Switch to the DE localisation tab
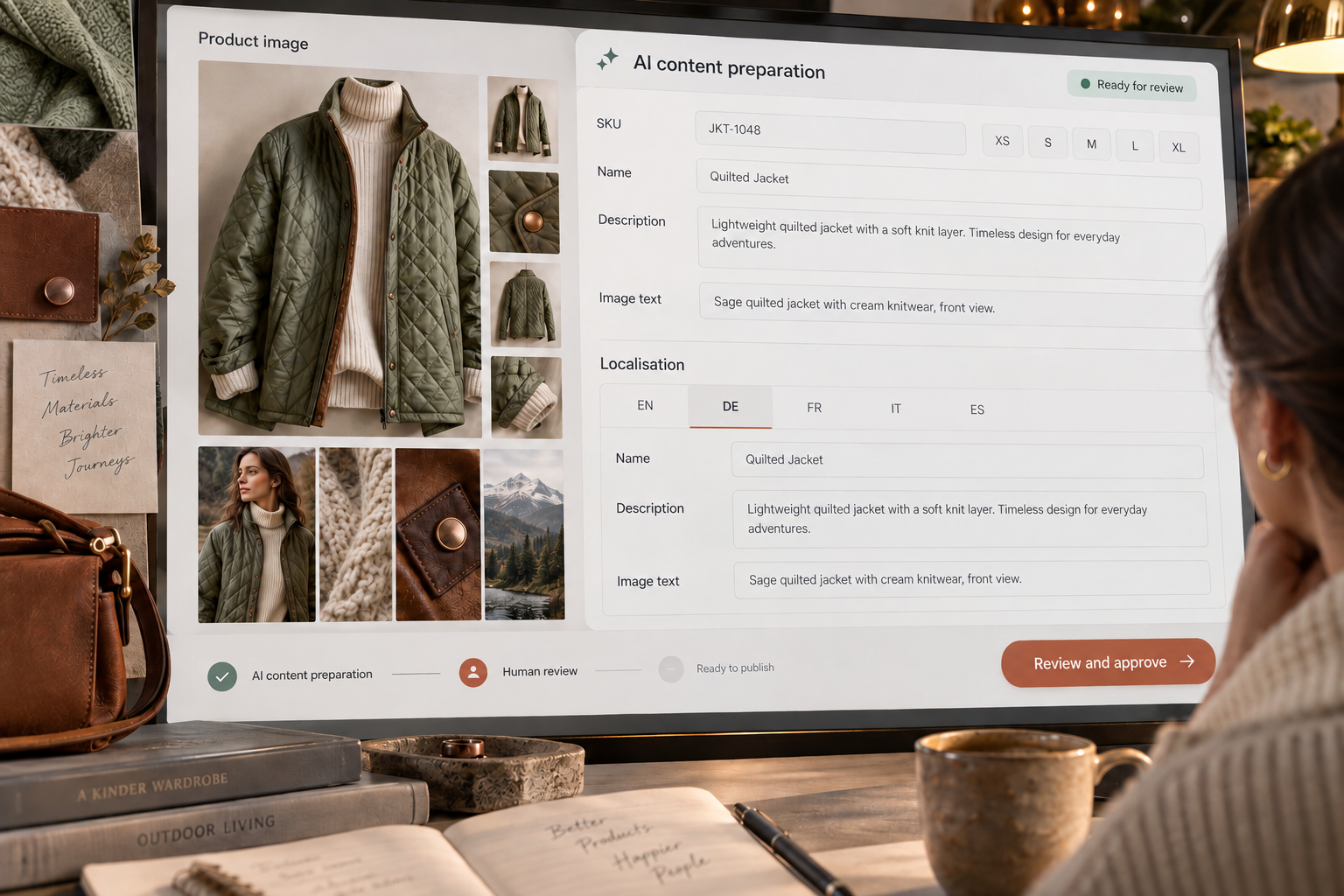Screen dimensions: 1344x896 [x=731, y=407]
